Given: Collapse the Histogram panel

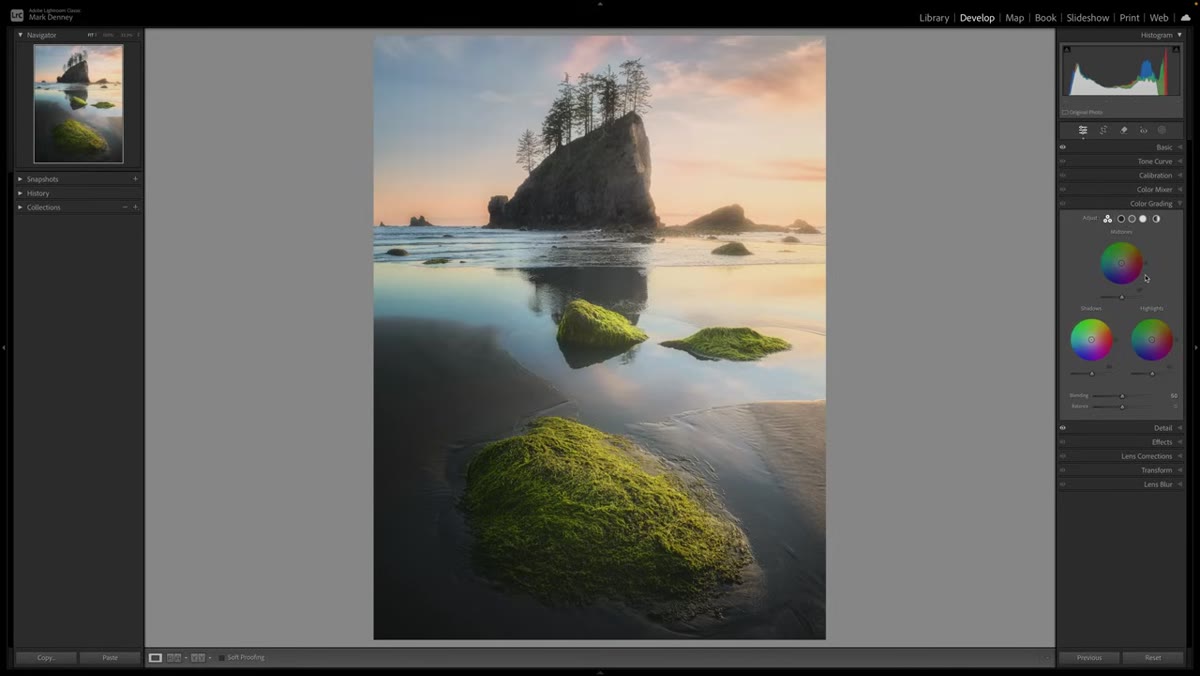Looking at the screenshot, I should tap(1179, 35).
